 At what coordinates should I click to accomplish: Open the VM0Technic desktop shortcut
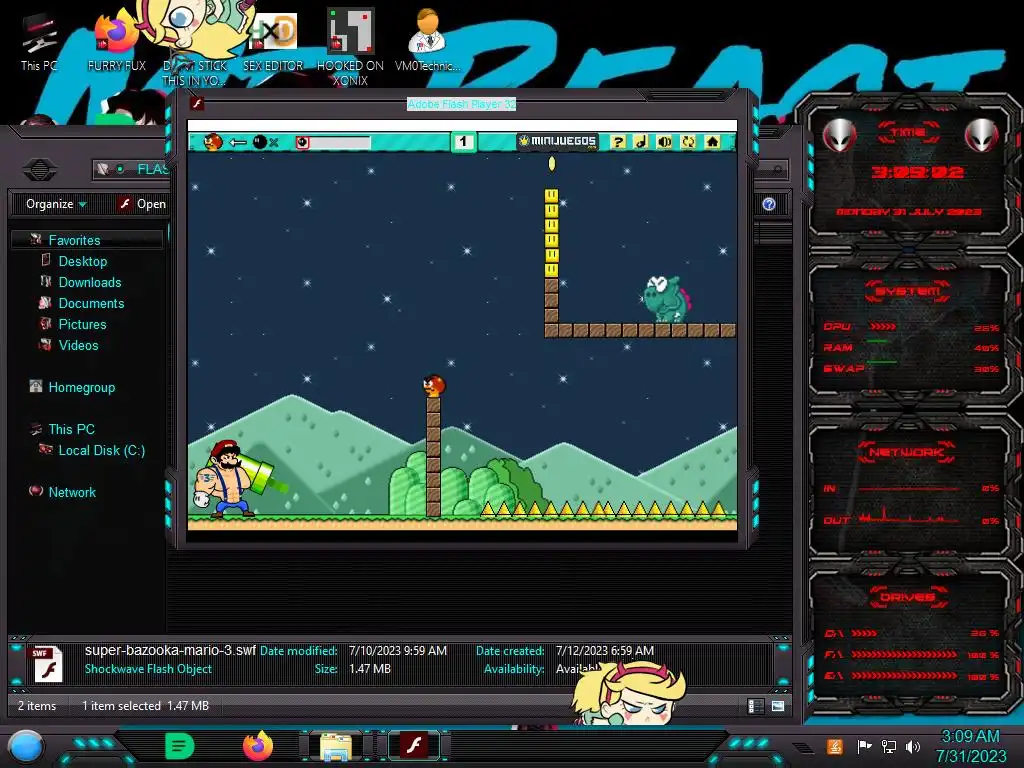(427, 40)
